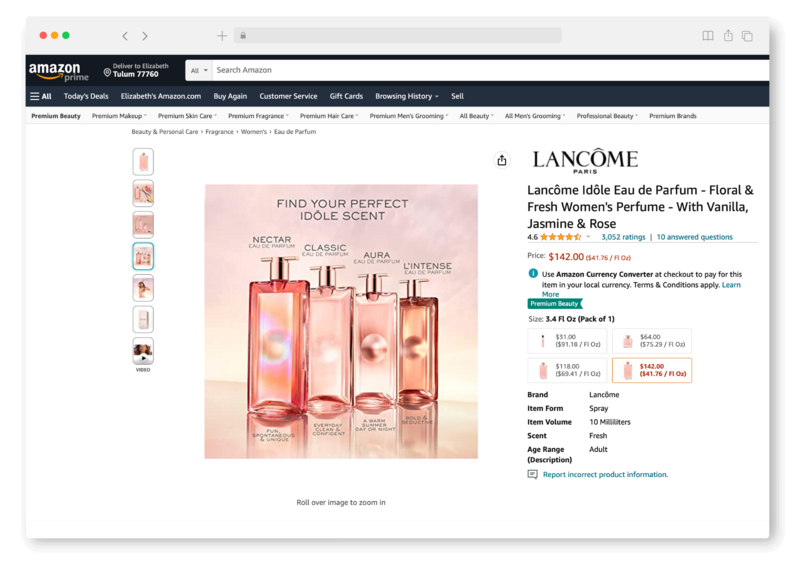Open Today's Deals
This screenshot has height=569, width=800.
coord(86,96)
